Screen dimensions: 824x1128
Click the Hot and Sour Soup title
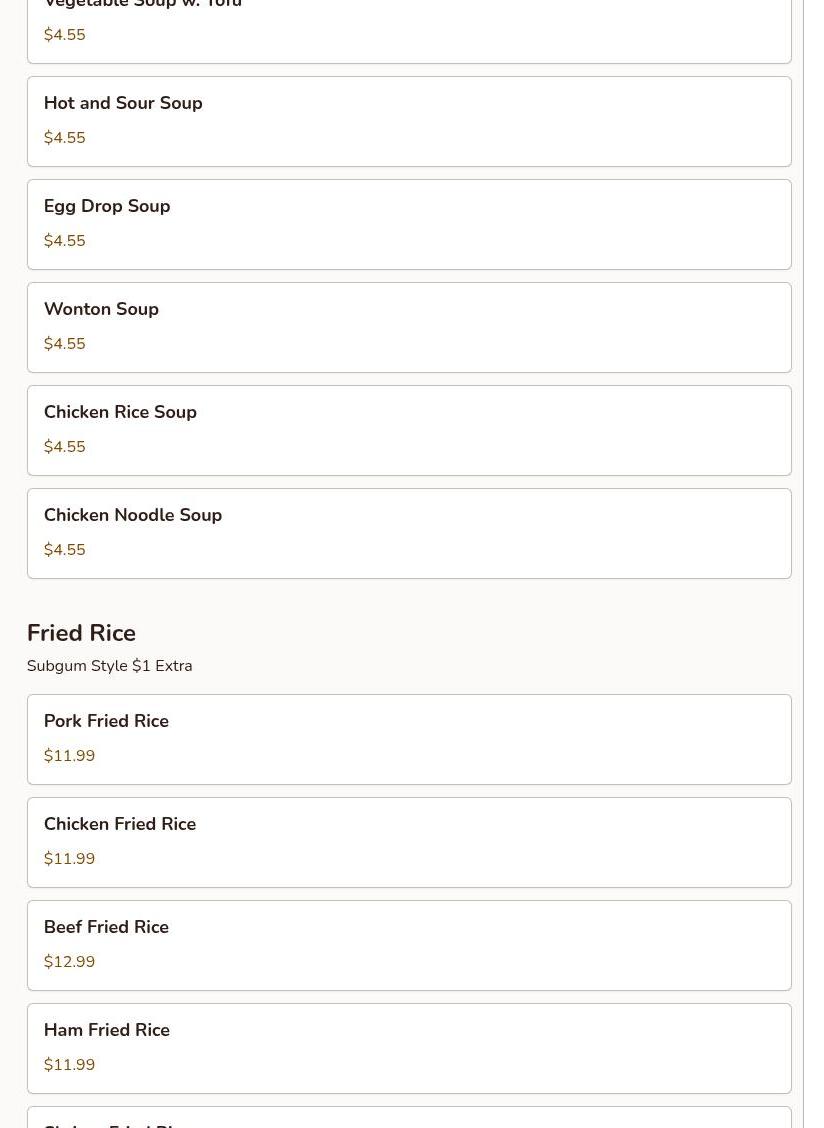coord(123,103)
